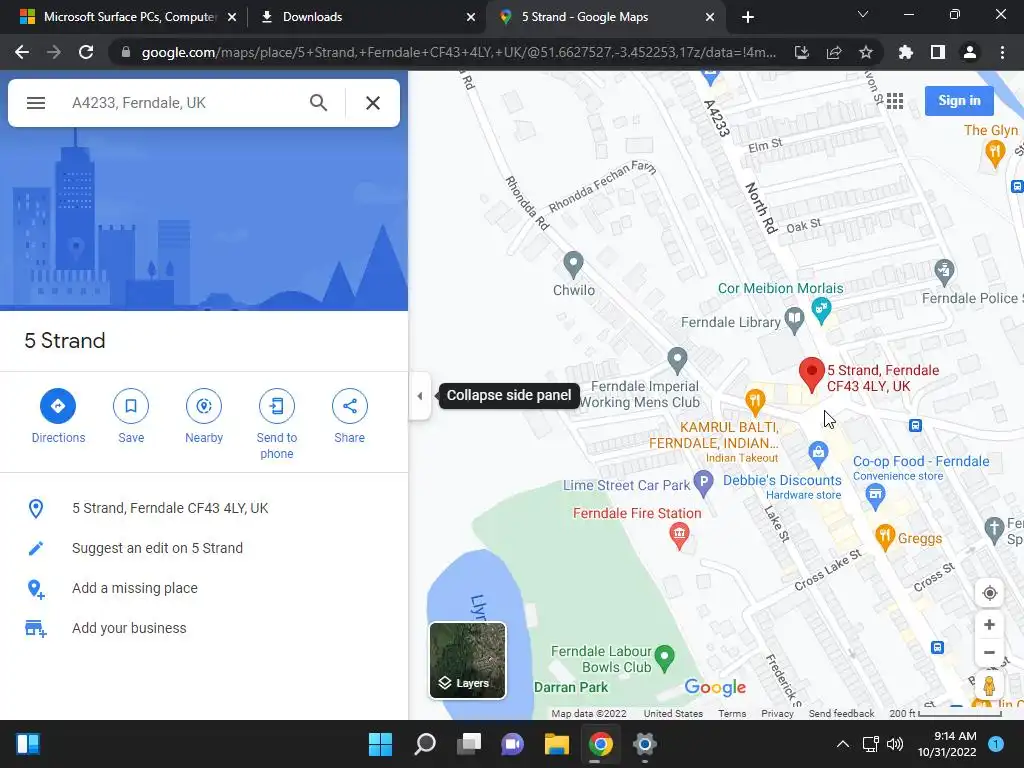The width and height of the screenshot is (1024, 768).
Task: Open a new browser tab
Action: pos(748,17)
